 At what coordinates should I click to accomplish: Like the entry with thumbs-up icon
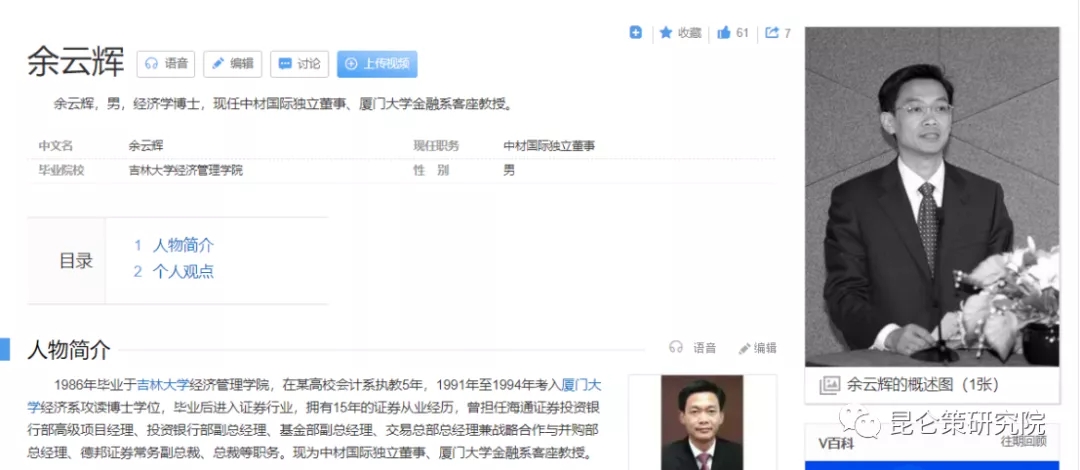[723, 33]
